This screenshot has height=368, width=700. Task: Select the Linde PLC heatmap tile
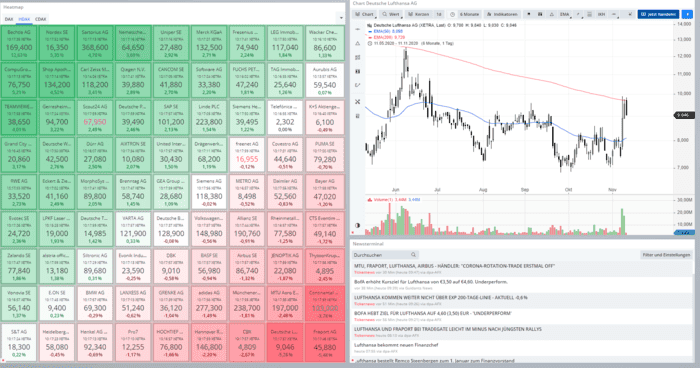click(209, 118)
